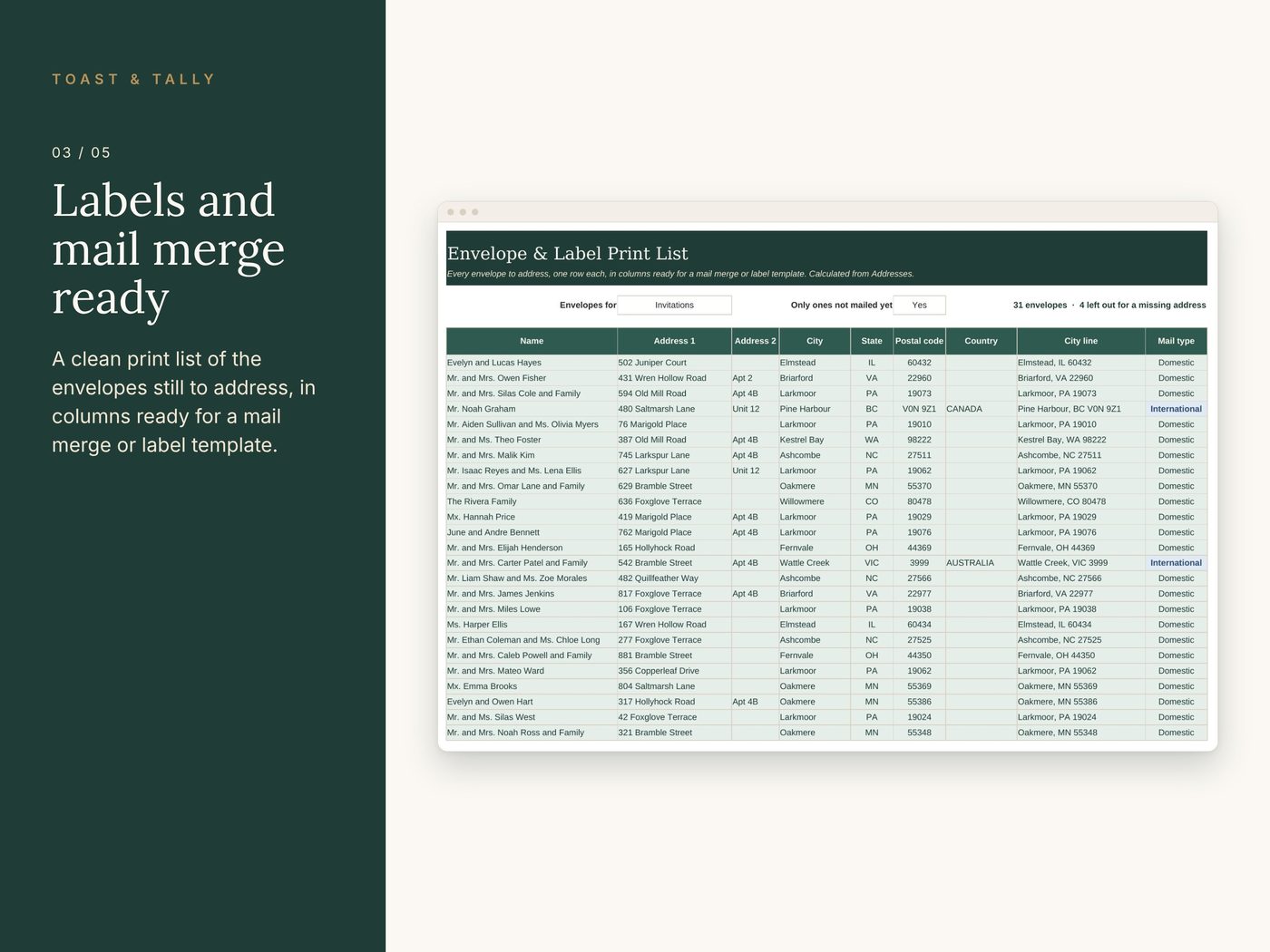Click International mail type for Carter Patel row
The width and height of the screenshot is (1270, 952).
(x=1176, y=563)
